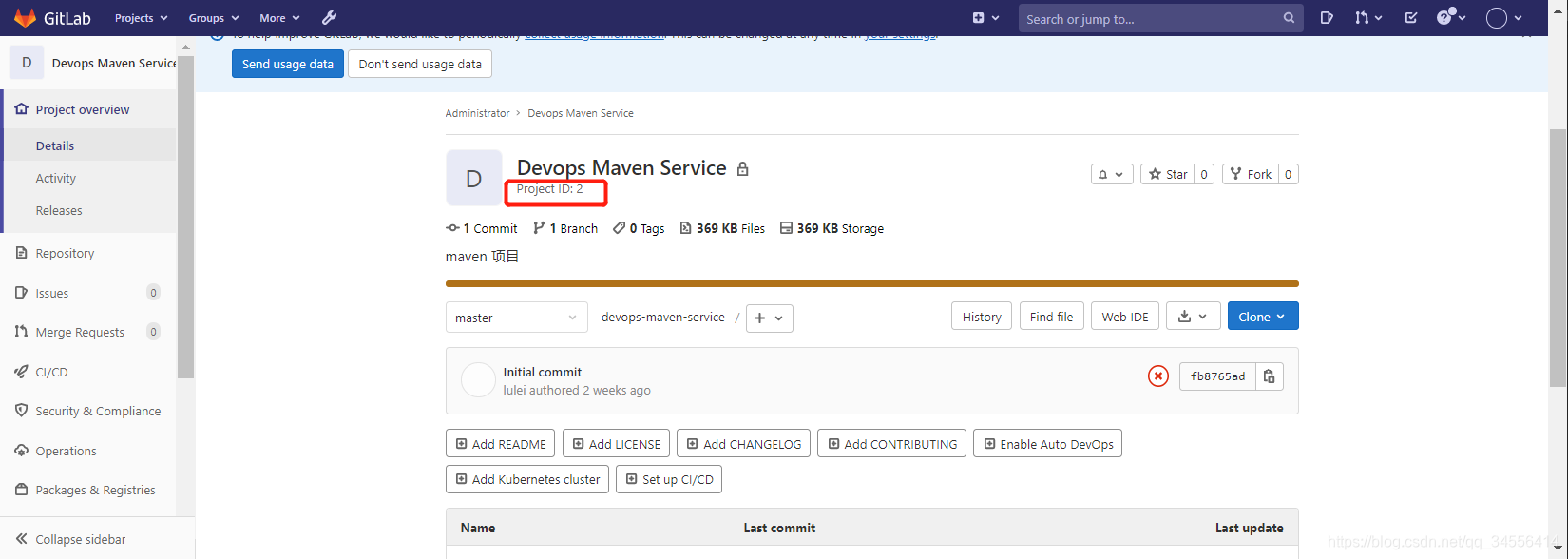Click devops-maven-service path link
Screen dimensions: 1568x559
[663, 318]
